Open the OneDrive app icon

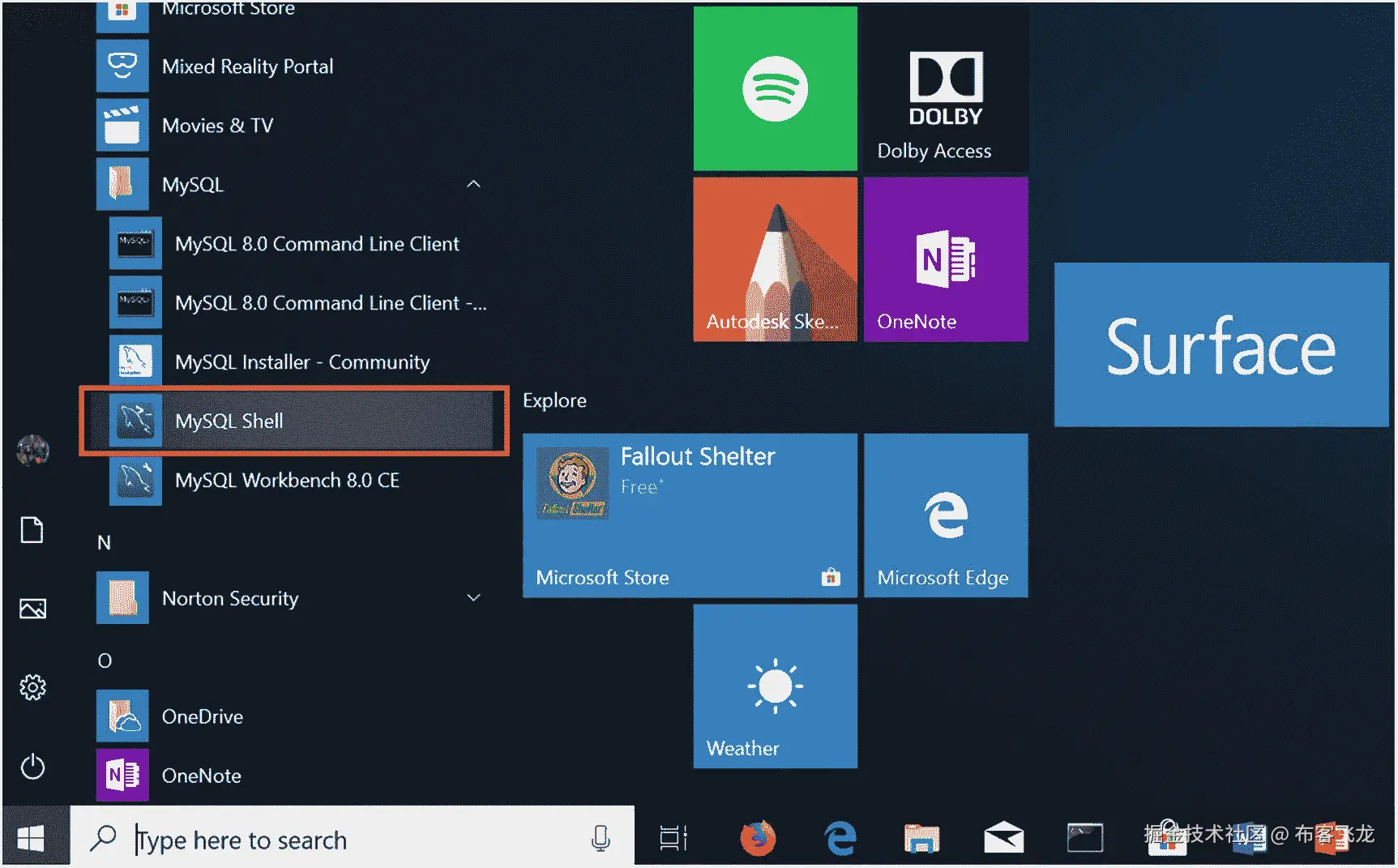[122, 716]
